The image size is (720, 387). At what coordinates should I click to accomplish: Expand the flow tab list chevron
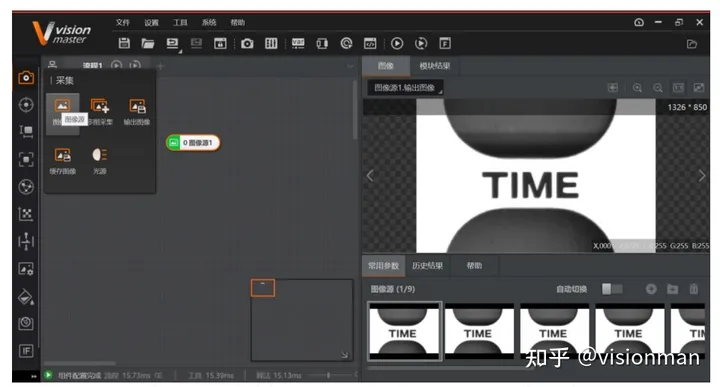[350, 66]
